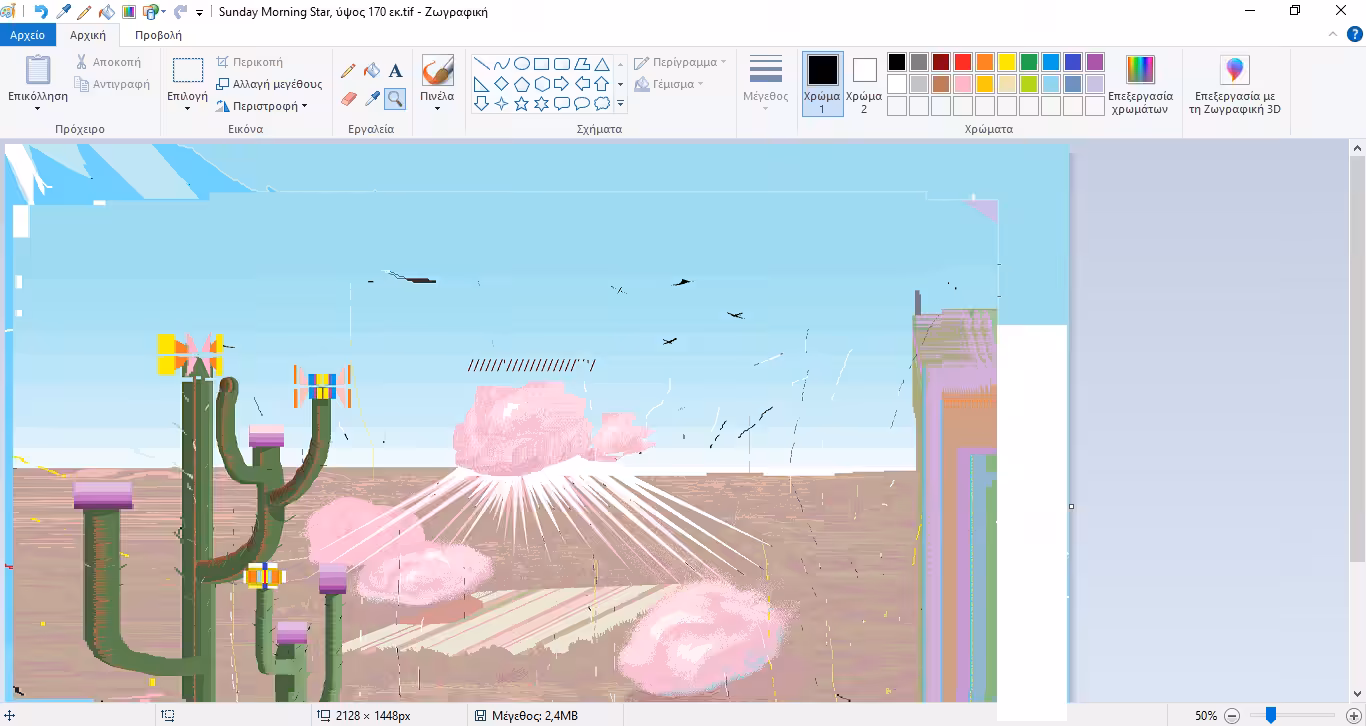
Task: Pick the green color swatch
Action: (x=1028, y=62)
